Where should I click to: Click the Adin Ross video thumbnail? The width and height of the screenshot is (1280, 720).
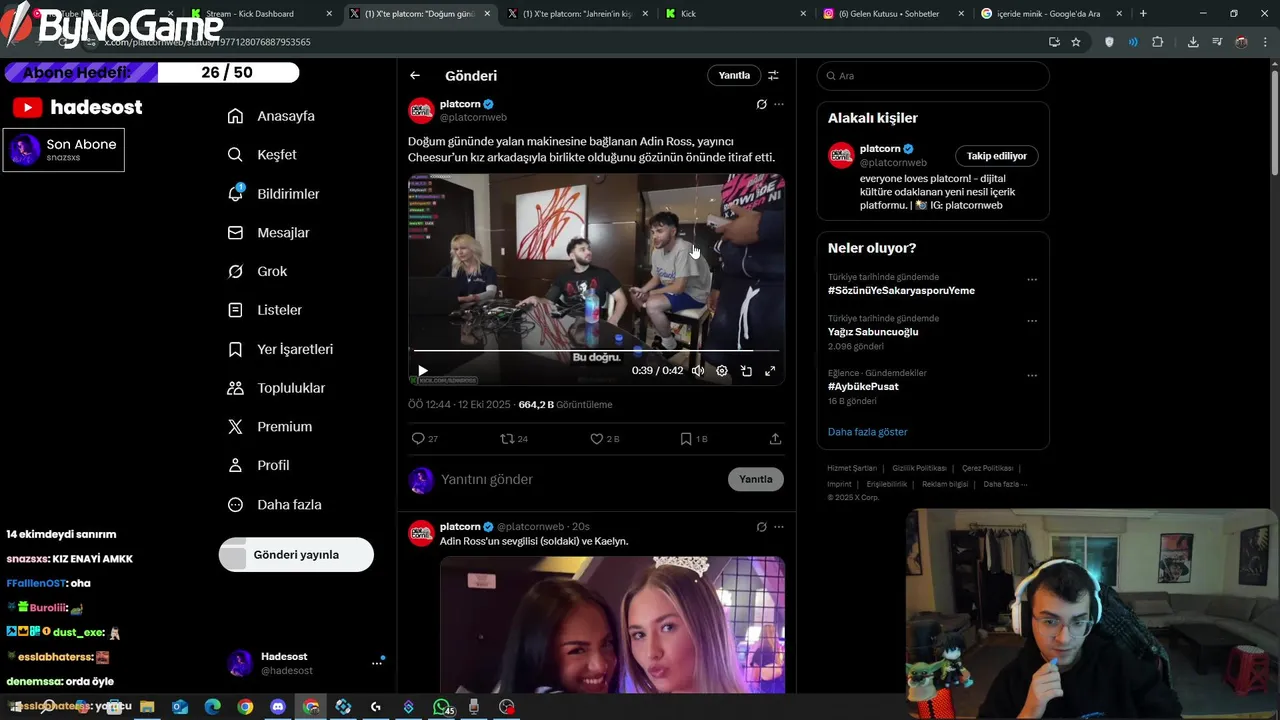tap(596, 280)
